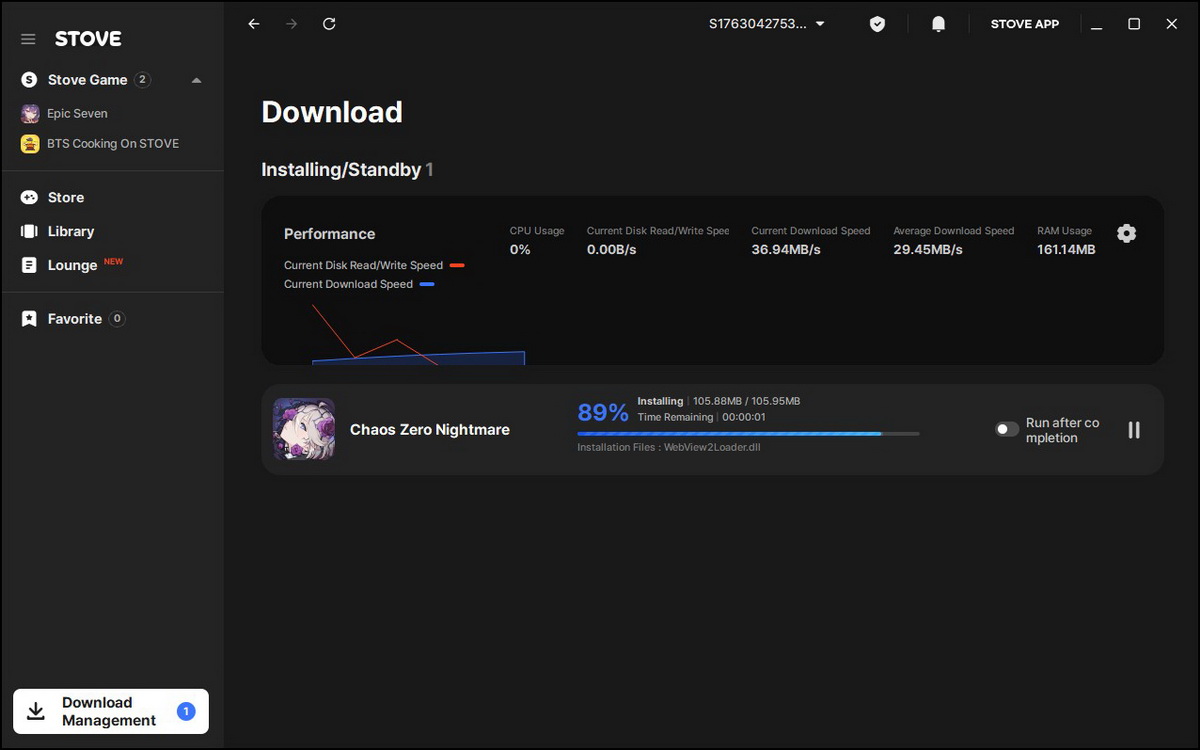Image resolution: width=1200 pixels, height=750 pixels.
Task: Open the security shield icon
Action: click(x=877, y=24)
